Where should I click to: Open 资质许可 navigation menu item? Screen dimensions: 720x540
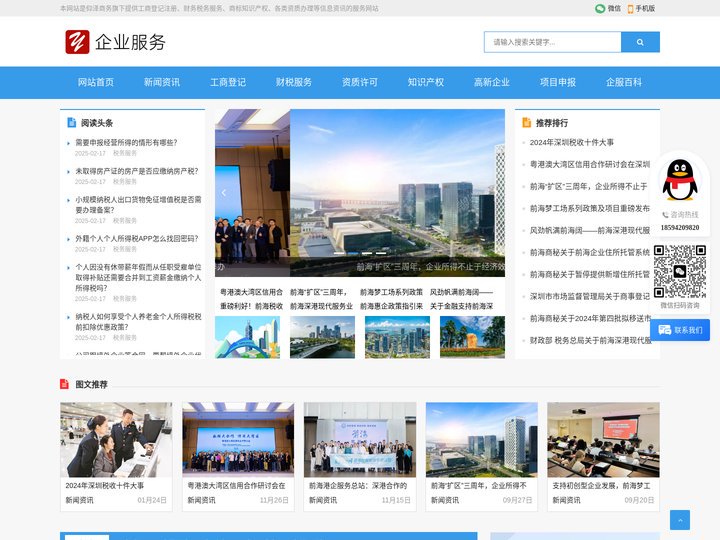point(360,82)
